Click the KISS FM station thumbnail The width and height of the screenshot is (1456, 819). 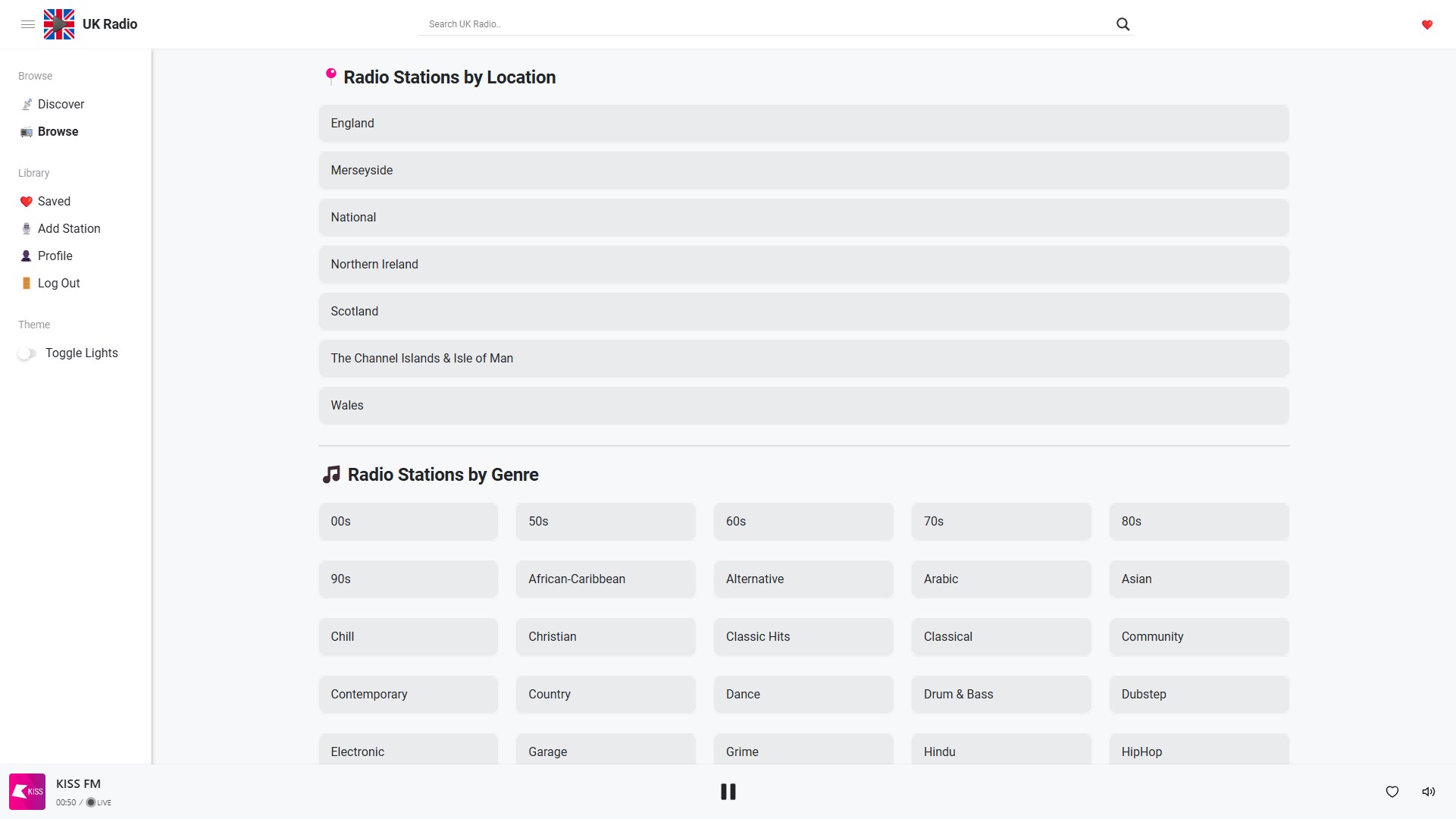point(27,792)
